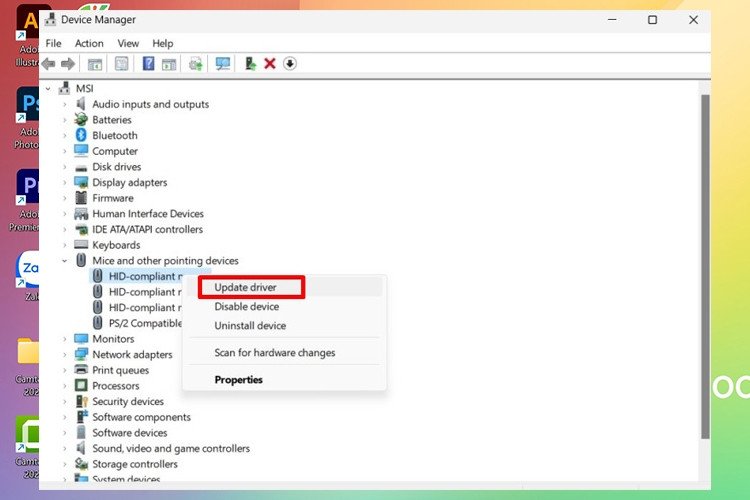
Task: Maximize the Device Manager window
Action: [652, 20]
